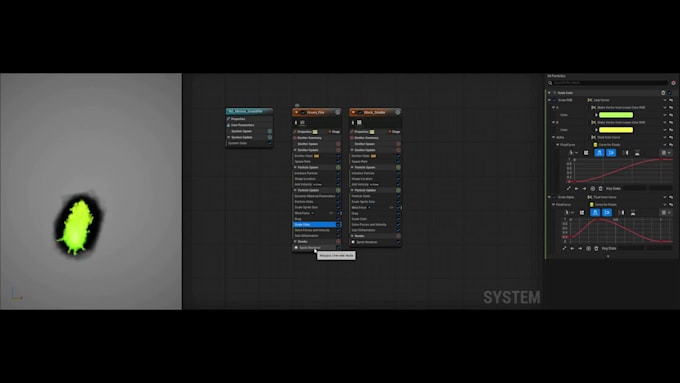
Task: Delete the Scale Color module via trash icon
Action: pyautogui.click(x=663, y=93)
